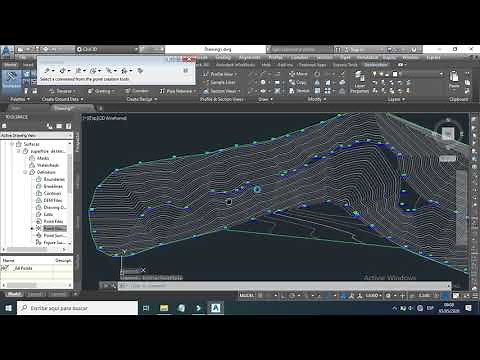This screenshot has height=360, width=480.
Task: Click the Toolspace home icon
Action: (x=4, y=126)
